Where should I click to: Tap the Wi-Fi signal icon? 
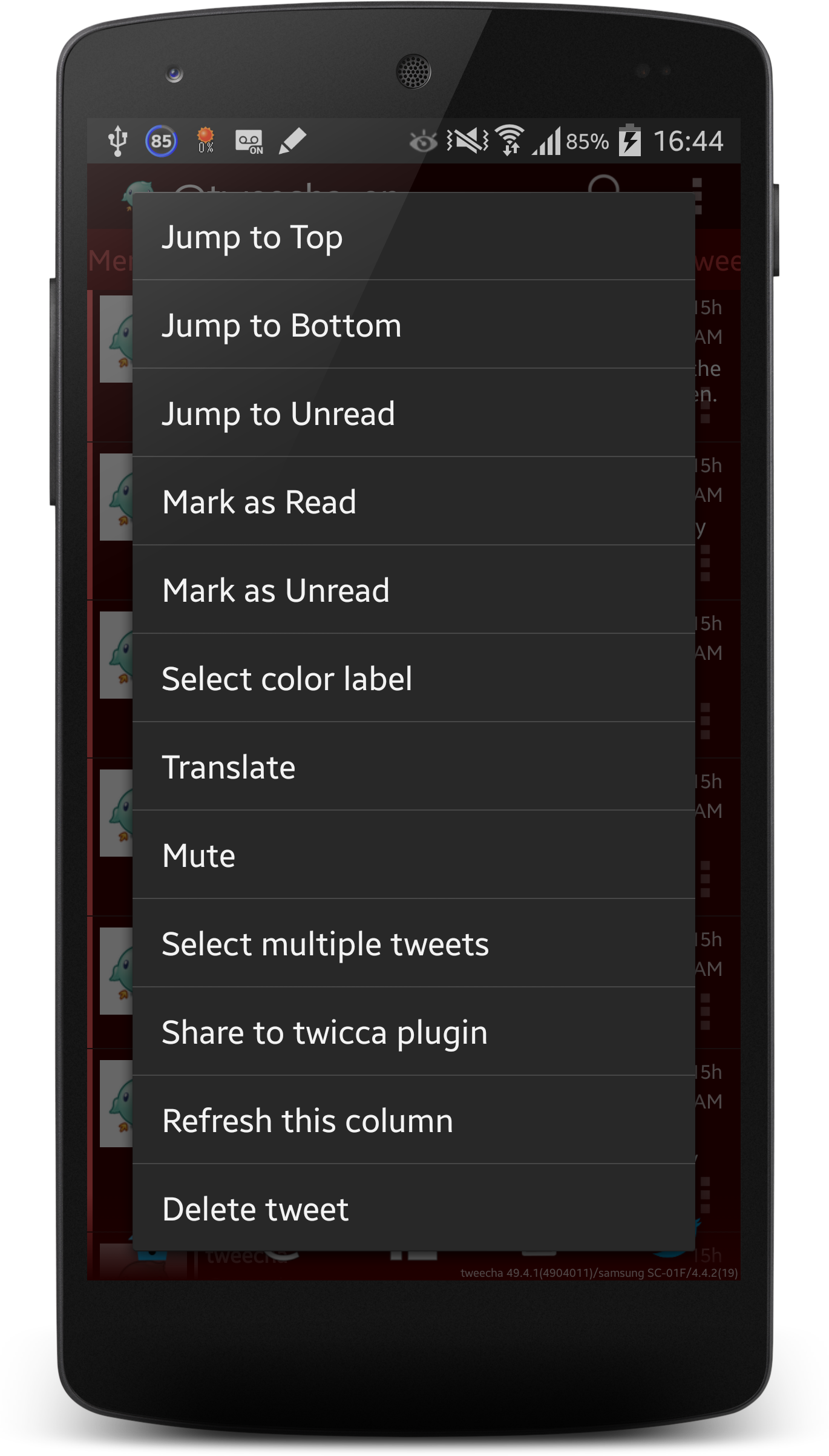(510, 140)
